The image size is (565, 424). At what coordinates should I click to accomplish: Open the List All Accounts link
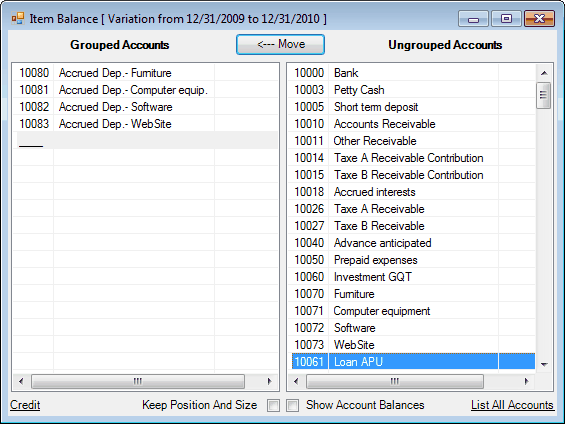point(512,405)
